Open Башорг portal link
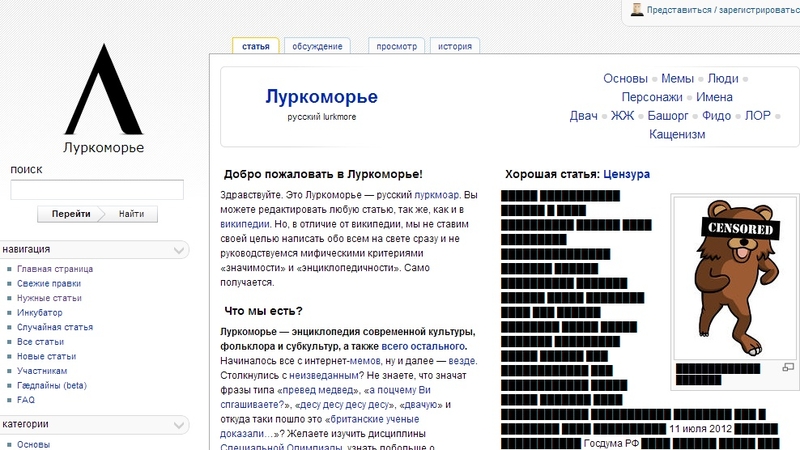The width and height of the screenshot is (800, 450). [668, 116]
